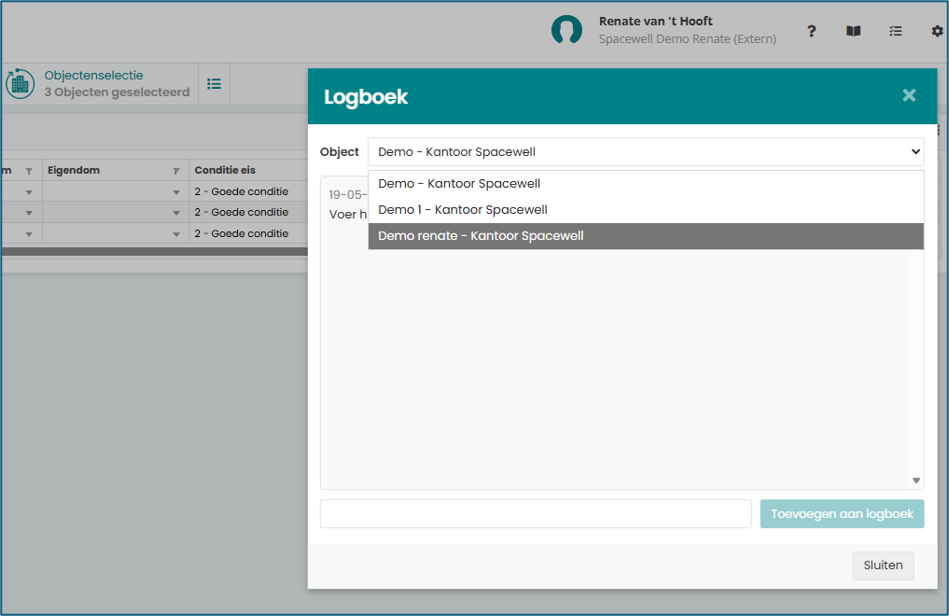The width and height of the screenshot is (949, 616).
Task: Open the task checklist icon in header
Action: click(x=896, y=31)
